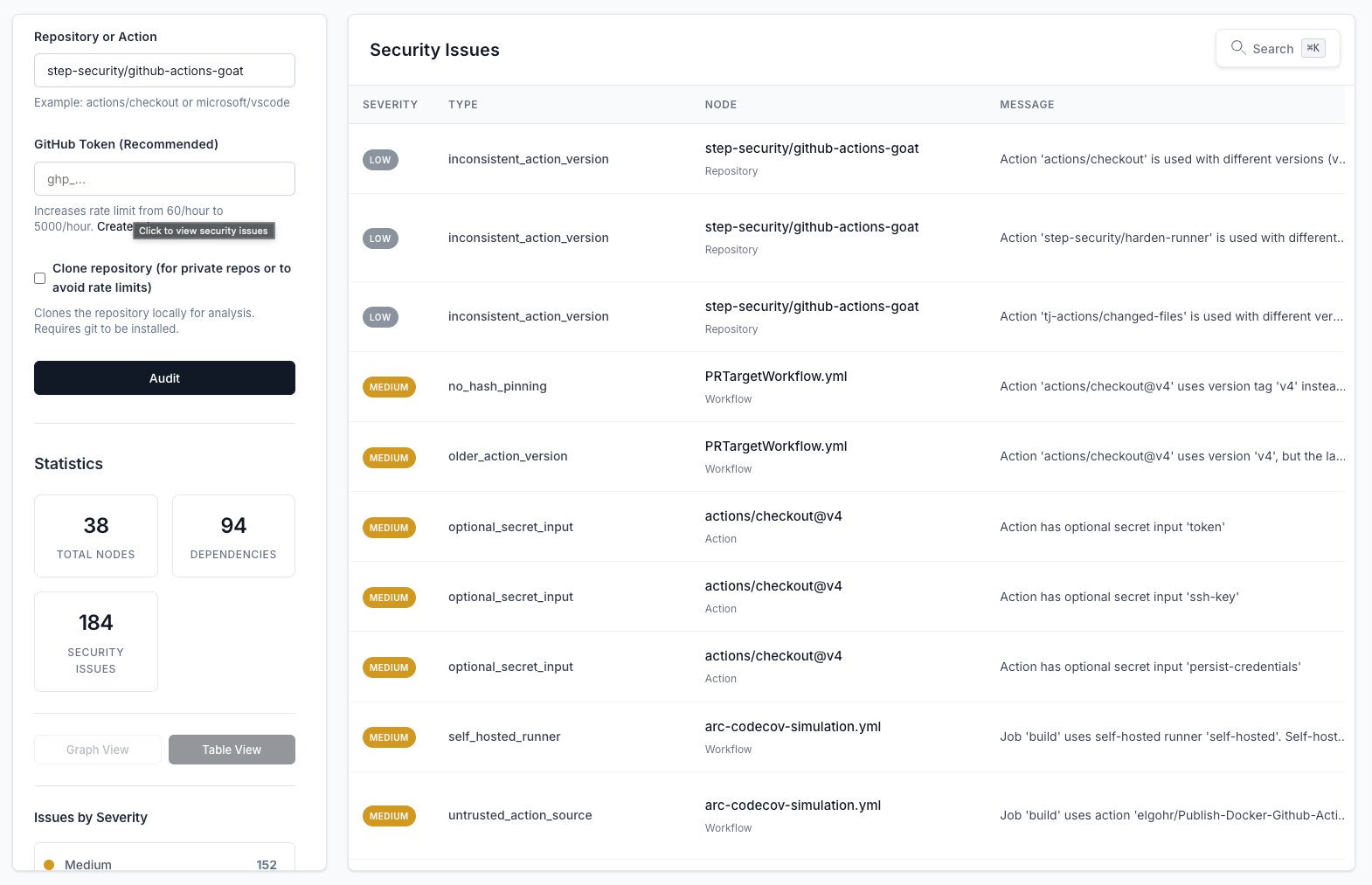
Task: Click the Statistics heading
Action: 68,464
